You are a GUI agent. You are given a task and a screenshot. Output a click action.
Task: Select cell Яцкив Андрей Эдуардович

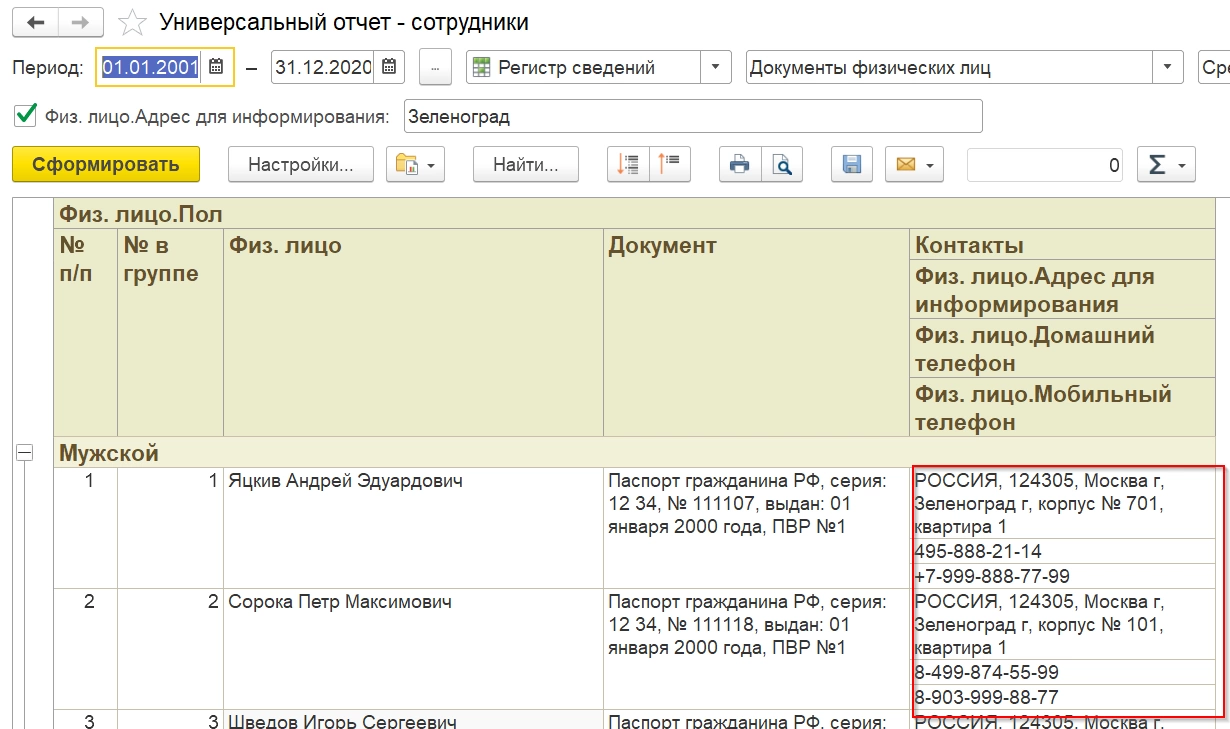click(413, 527)
